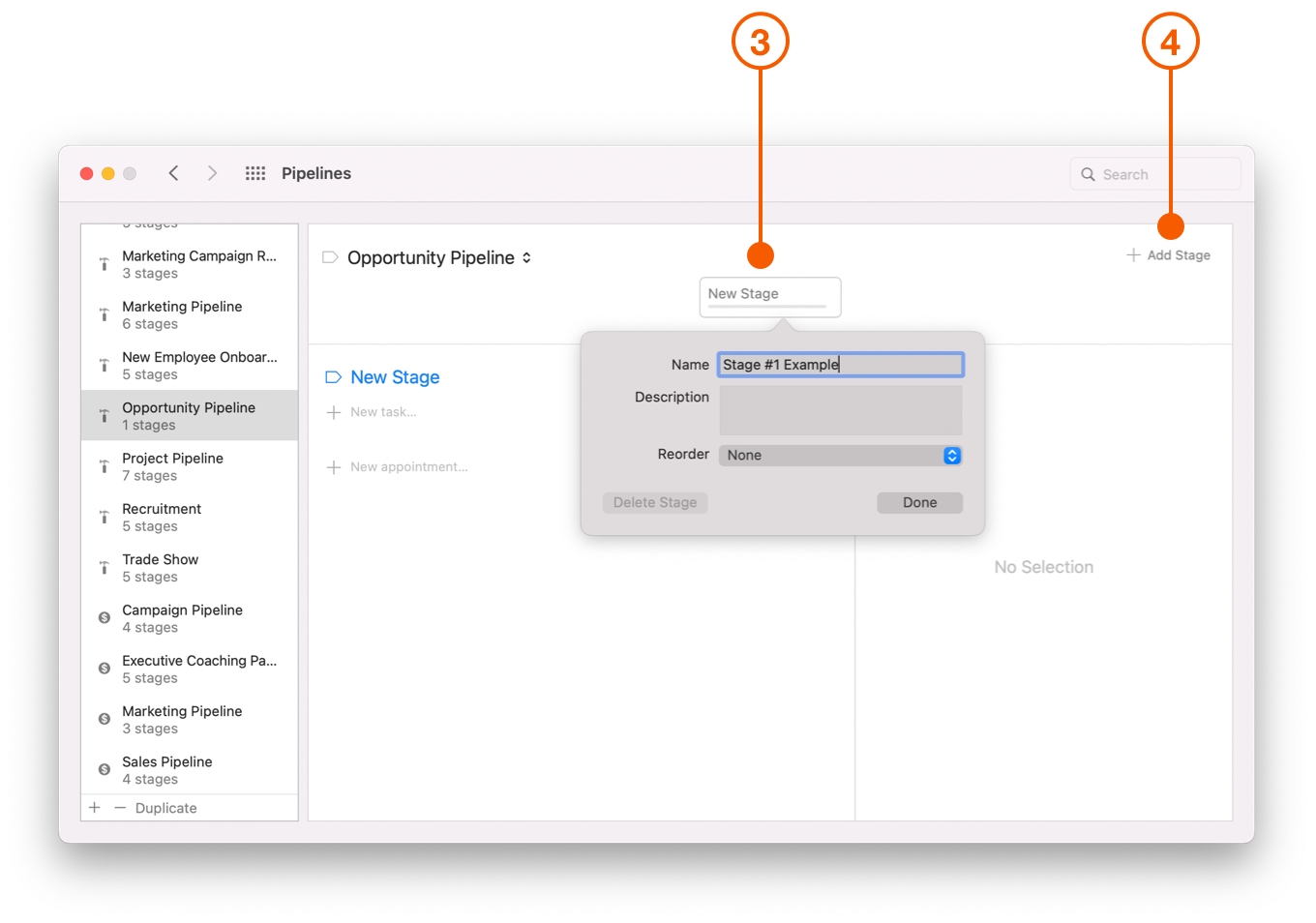Open the pipeline switcher chevron beside Opportunity Pipeline
Image resolution: width=1316 pixels, height=923 pixels.
tap(526, 257)
